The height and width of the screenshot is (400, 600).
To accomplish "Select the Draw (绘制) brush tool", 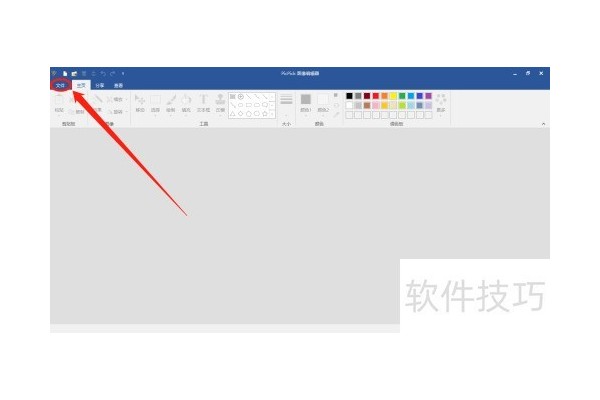I will [x=171, y=103].
